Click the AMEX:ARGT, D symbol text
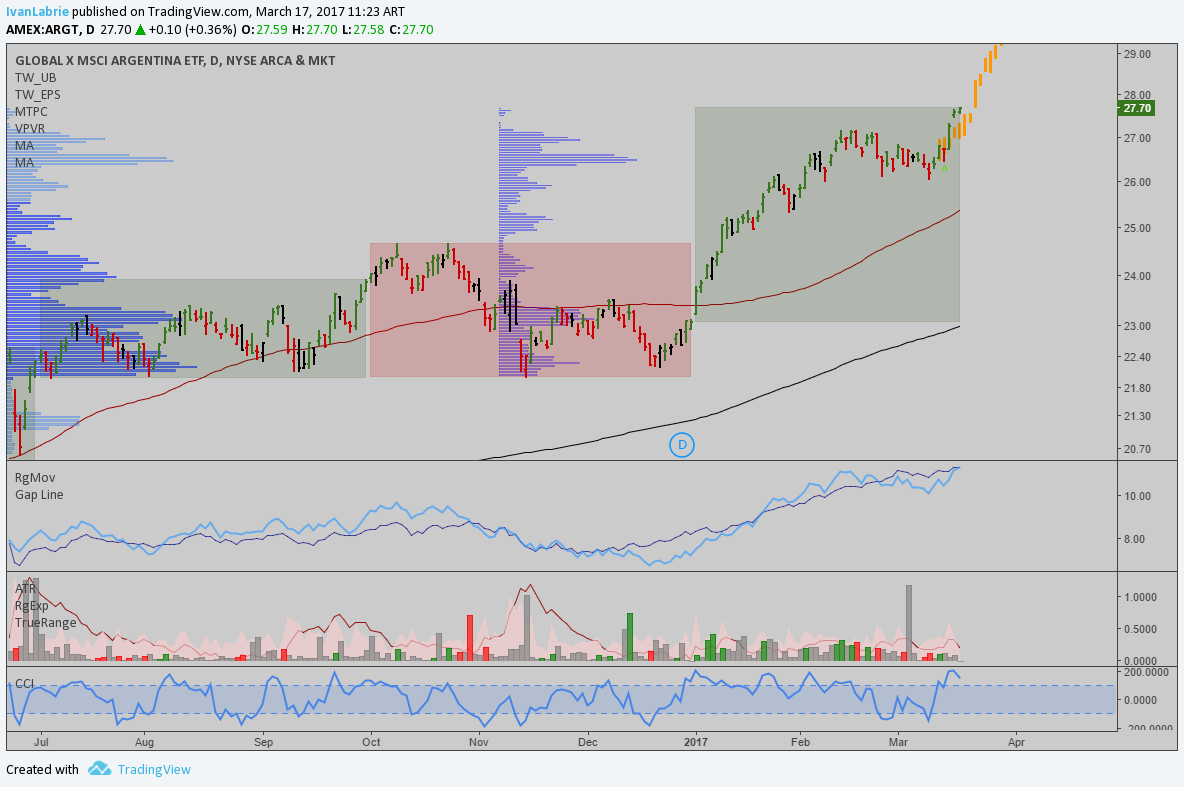 50,29
